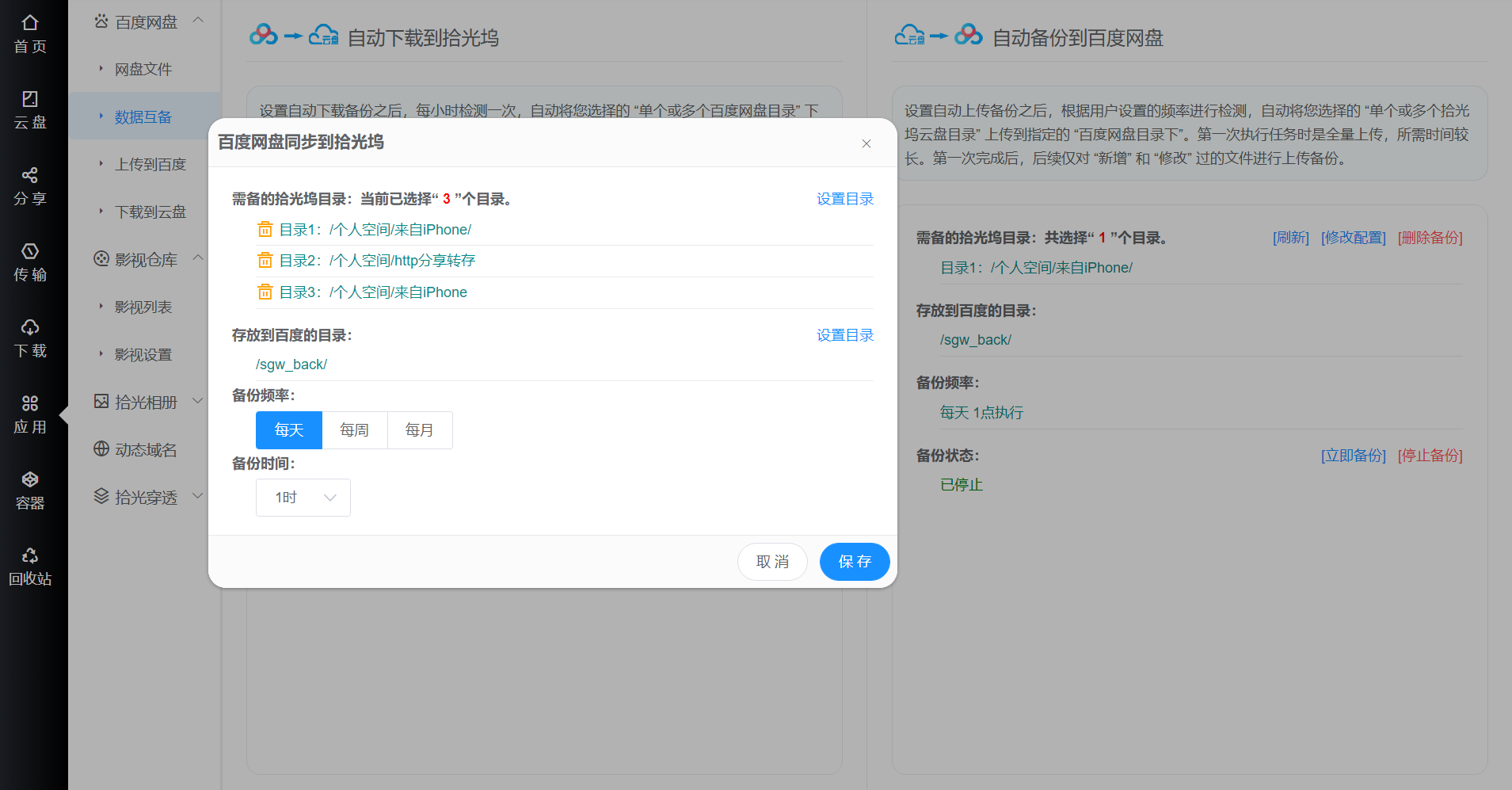Viewport: 1512px width, 790px height.
Task: Click the 影视仓库 film reel icon
Action: (x=101, y=258)
